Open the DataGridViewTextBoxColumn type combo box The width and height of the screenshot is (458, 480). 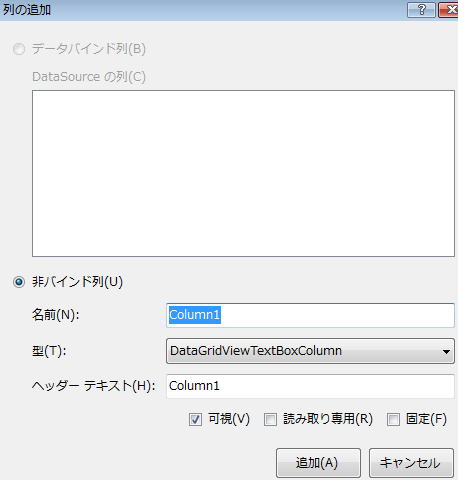[x=310, y=351]
